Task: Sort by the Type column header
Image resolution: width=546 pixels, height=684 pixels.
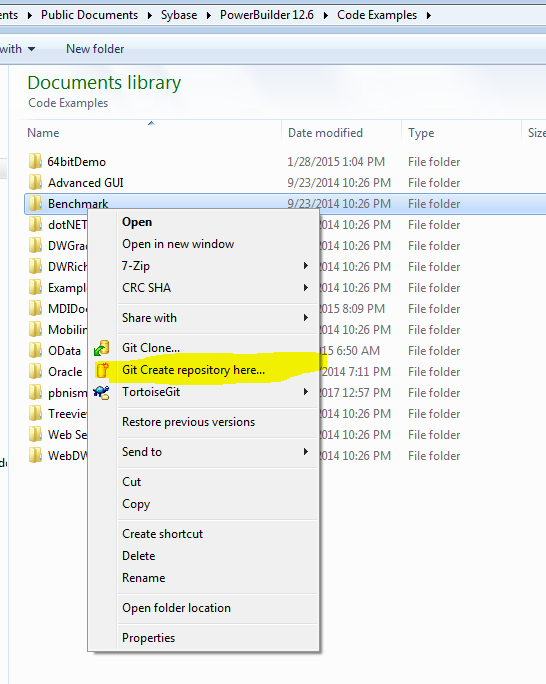Action: 461,133
